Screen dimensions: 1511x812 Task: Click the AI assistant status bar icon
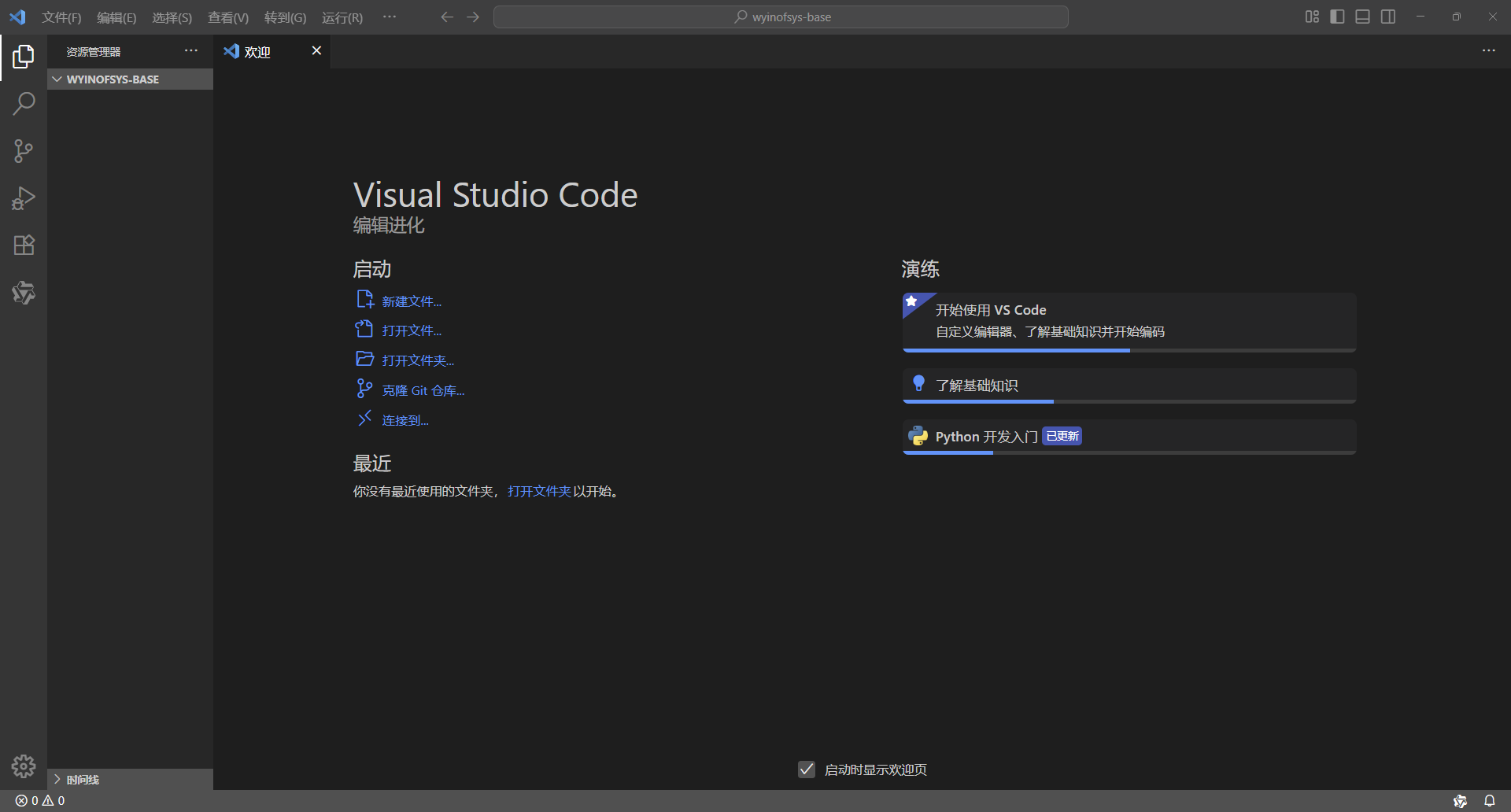[1461, 801]
